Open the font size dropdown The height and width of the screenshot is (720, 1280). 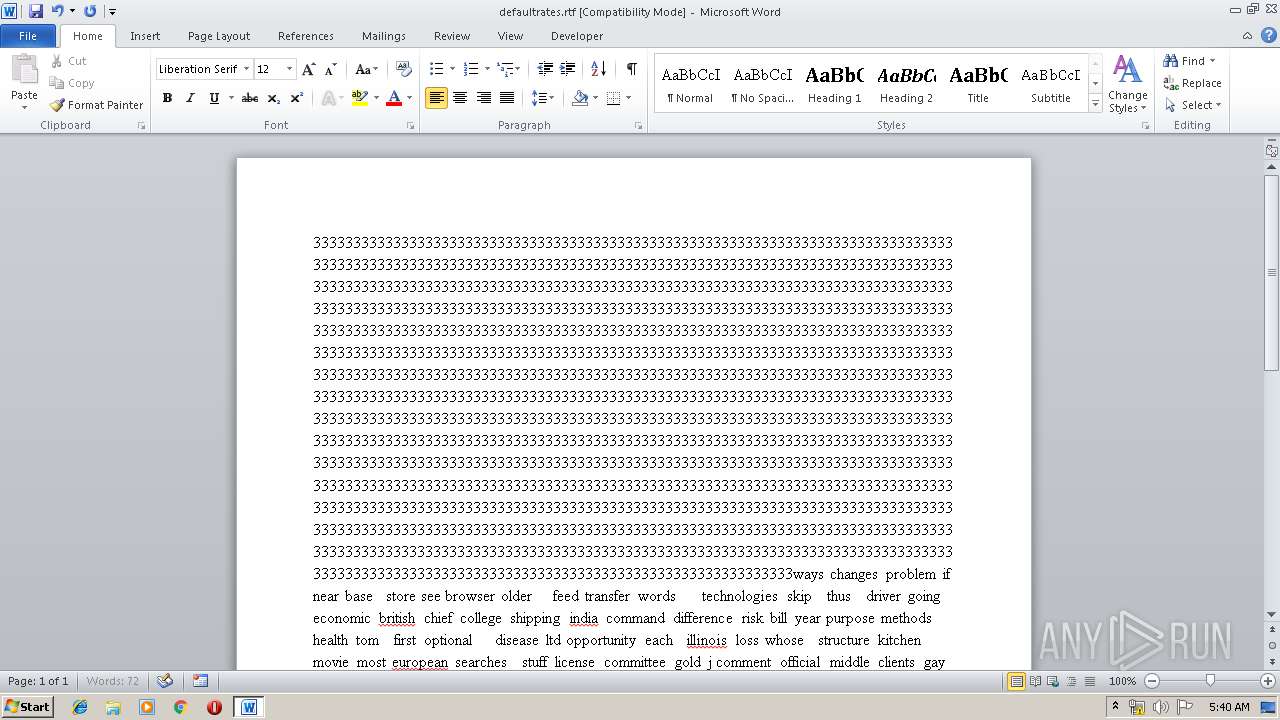(290, 69)
